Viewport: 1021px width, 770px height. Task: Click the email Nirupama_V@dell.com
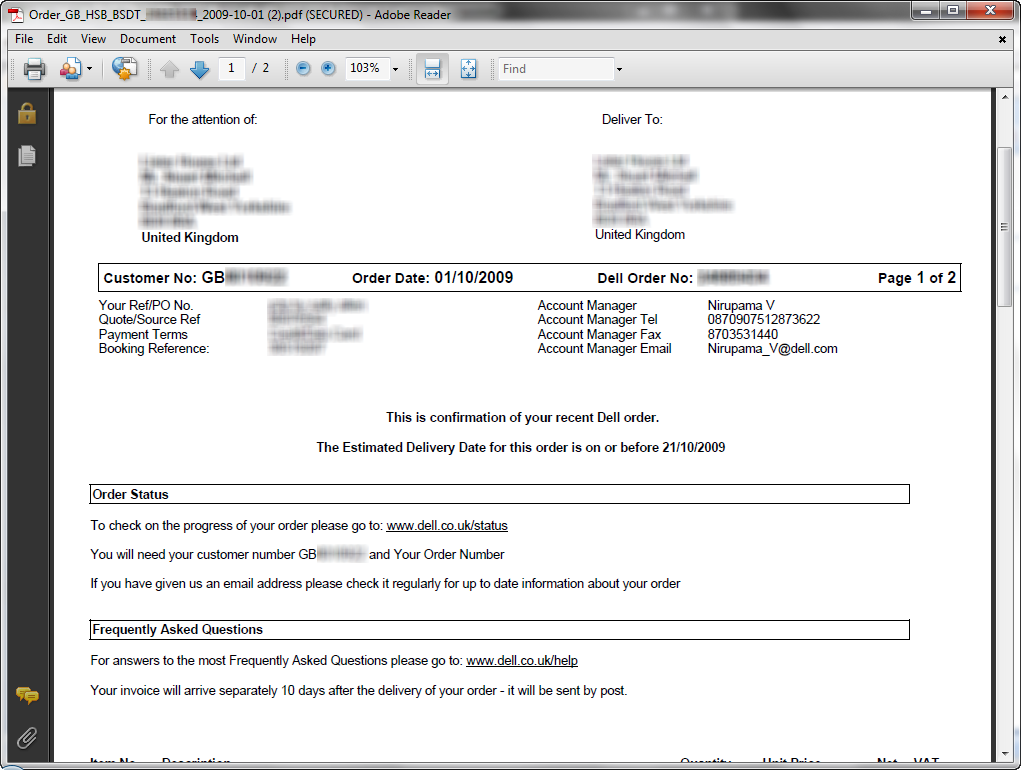point(772,349)
